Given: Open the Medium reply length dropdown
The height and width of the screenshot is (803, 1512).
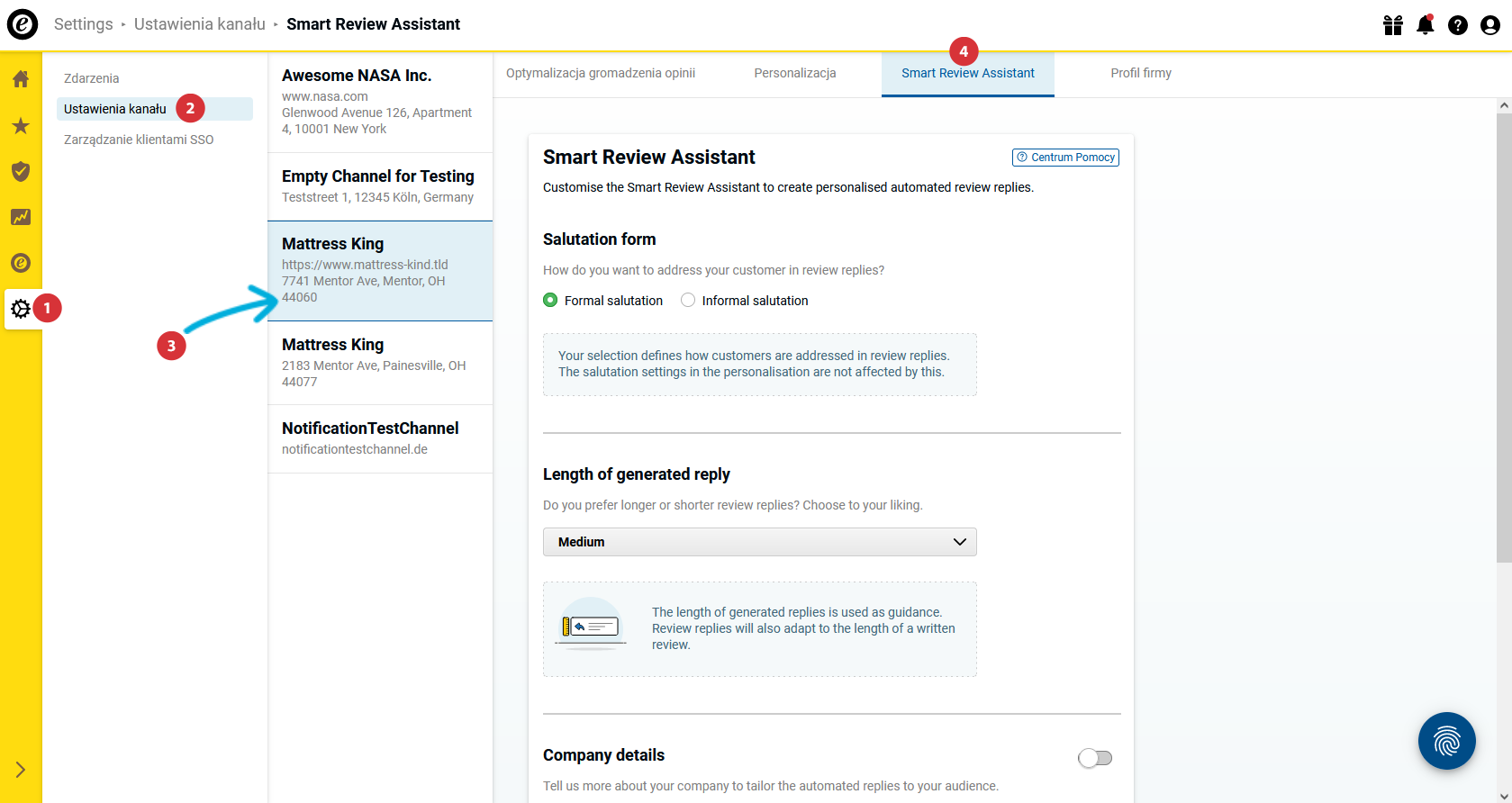Looking at the screenshot, I should tap(760, 542).
